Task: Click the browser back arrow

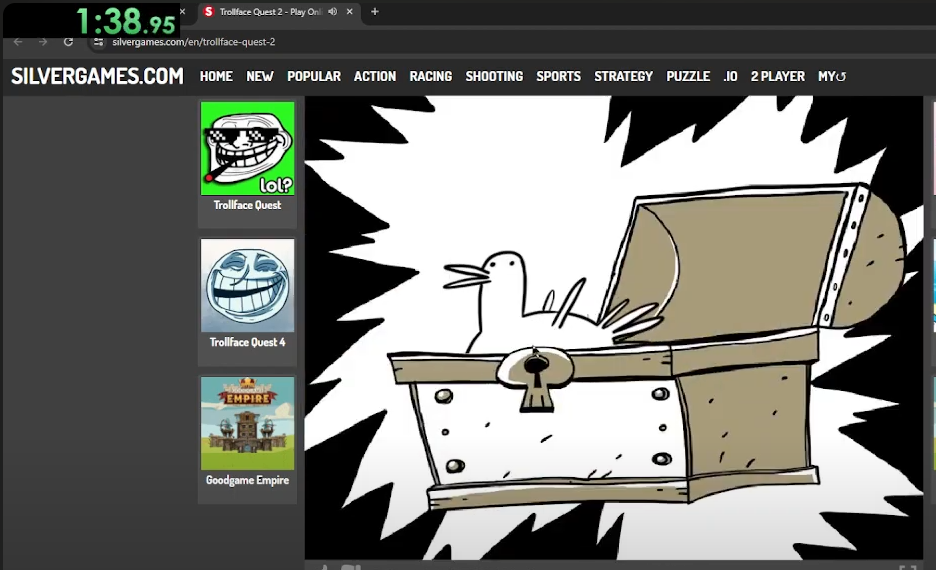Action: point(18,42)
